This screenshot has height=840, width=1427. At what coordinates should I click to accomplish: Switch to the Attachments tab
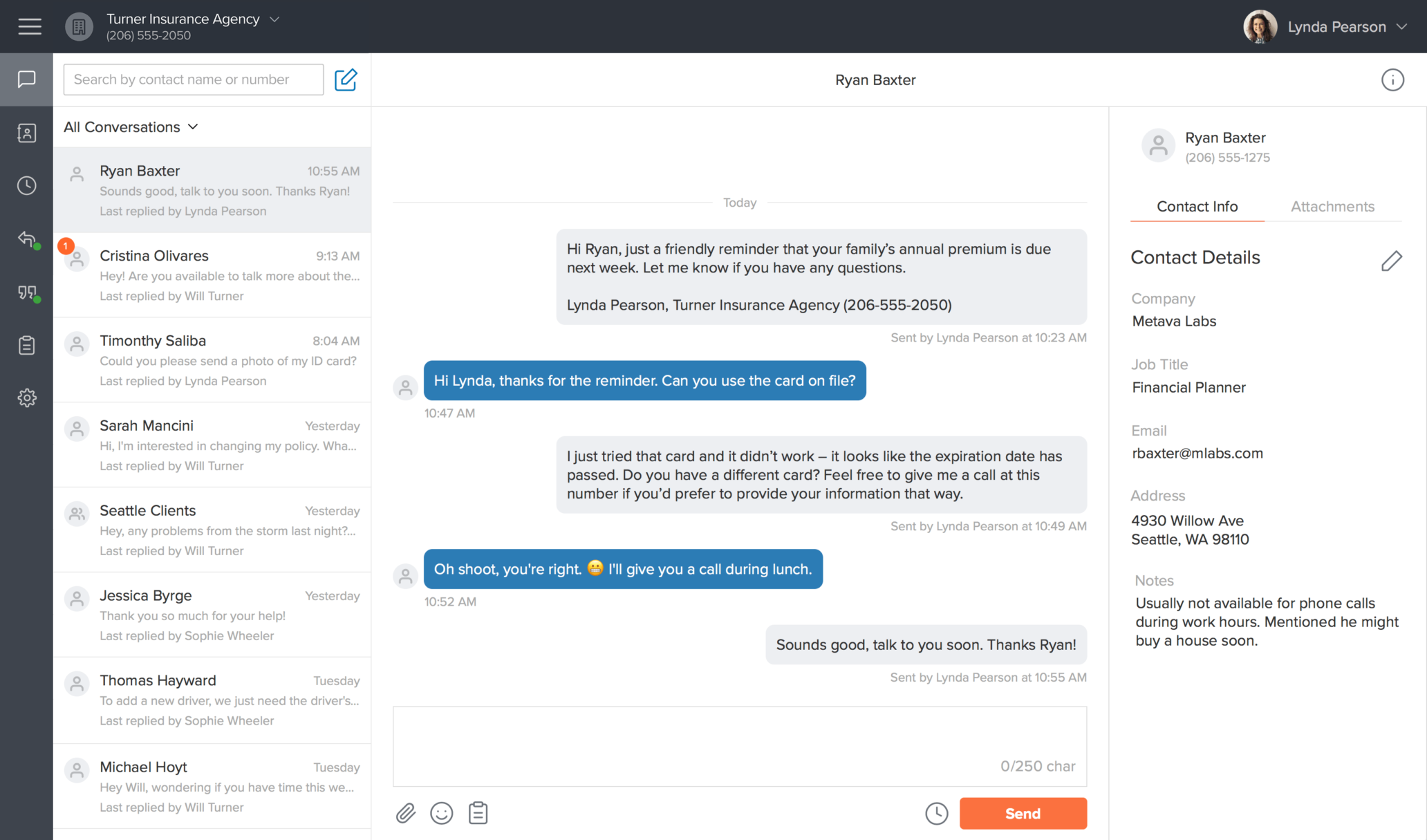point(1332,207)
